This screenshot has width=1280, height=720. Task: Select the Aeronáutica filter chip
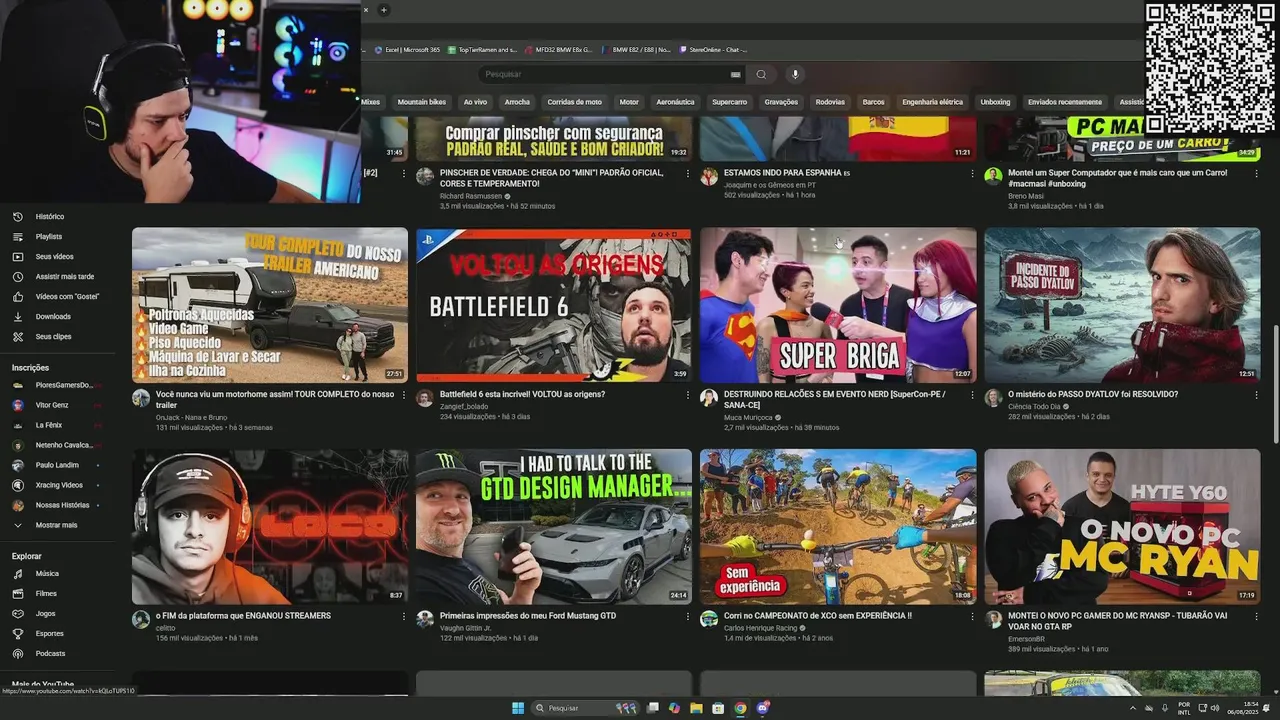(x=675, y=102)
